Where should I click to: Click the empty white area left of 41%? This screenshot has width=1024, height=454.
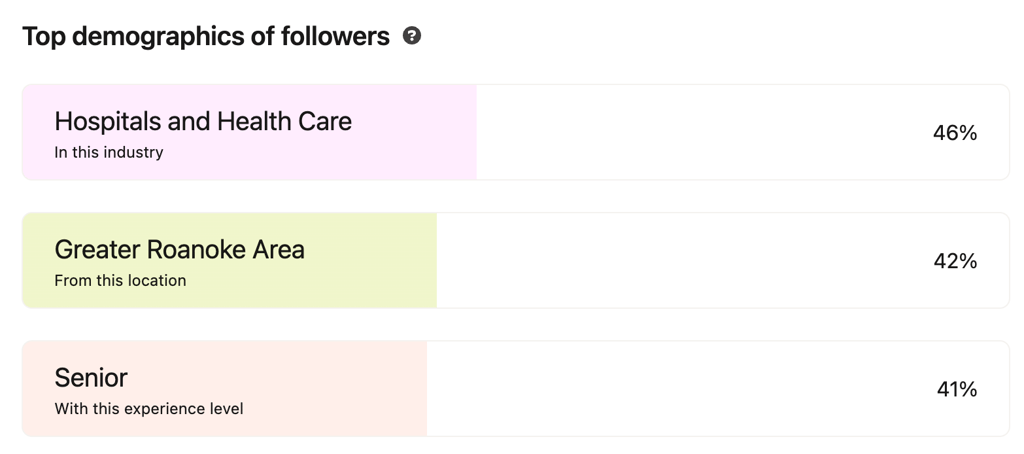pos(680,389)
